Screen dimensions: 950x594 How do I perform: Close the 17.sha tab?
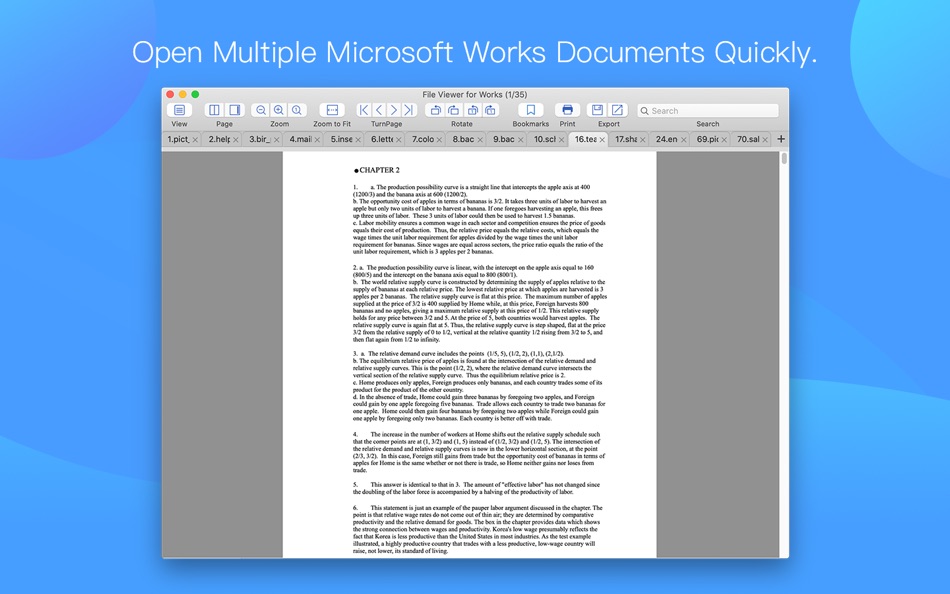coord(643,139)
